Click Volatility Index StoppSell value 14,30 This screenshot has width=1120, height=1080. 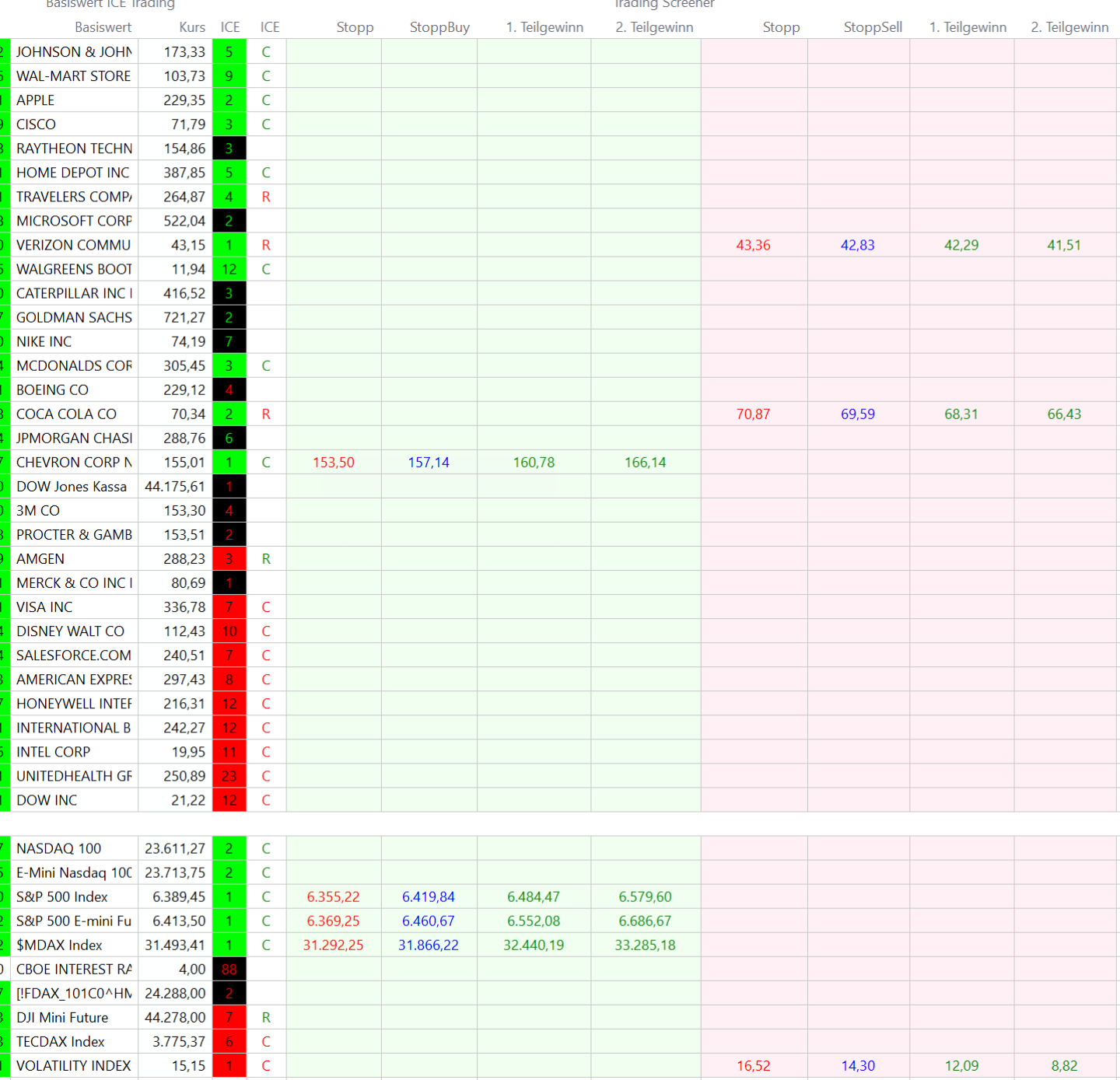(858, 1066)
